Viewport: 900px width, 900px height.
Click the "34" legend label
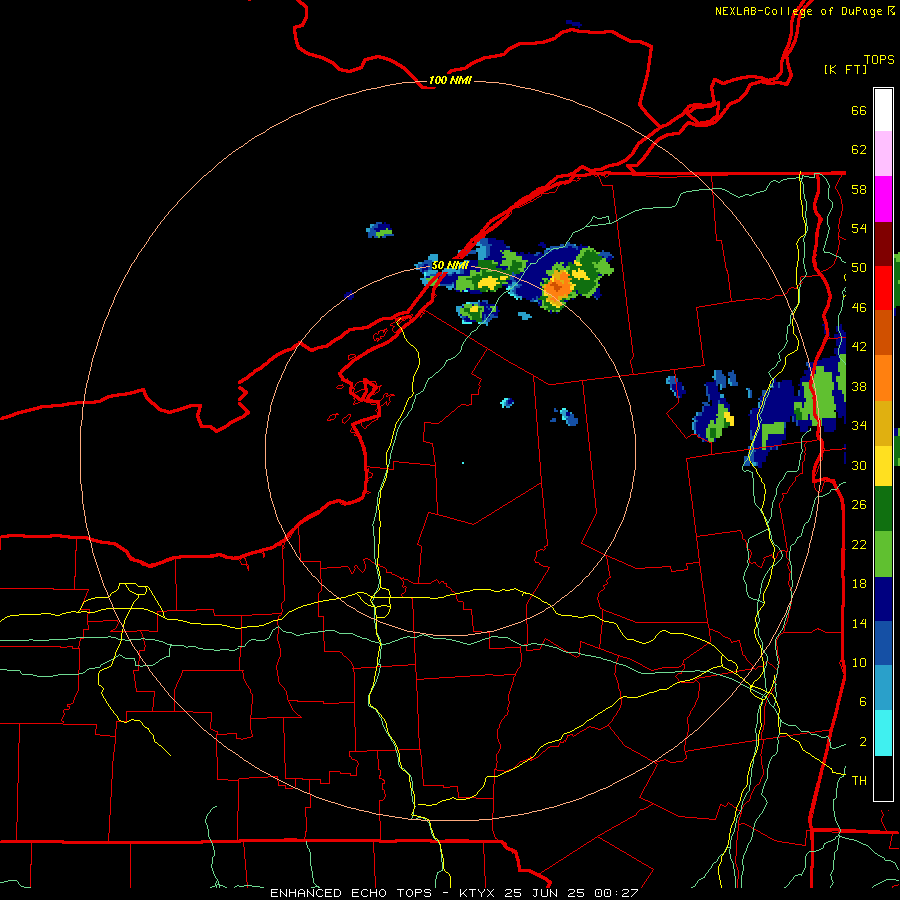tap(859, 425)
